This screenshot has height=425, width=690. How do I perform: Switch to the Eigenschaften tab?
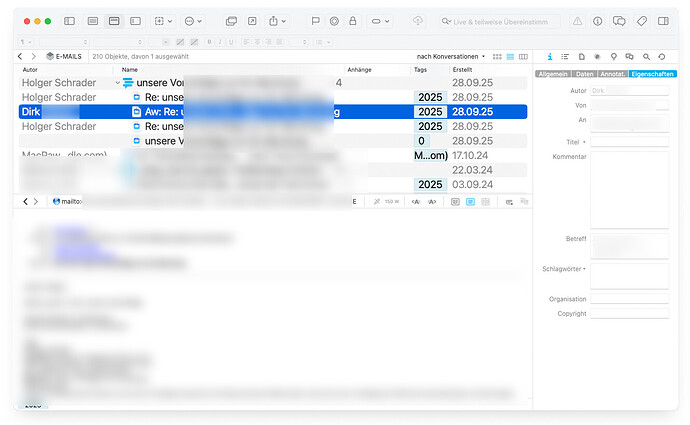pos(653,74)
